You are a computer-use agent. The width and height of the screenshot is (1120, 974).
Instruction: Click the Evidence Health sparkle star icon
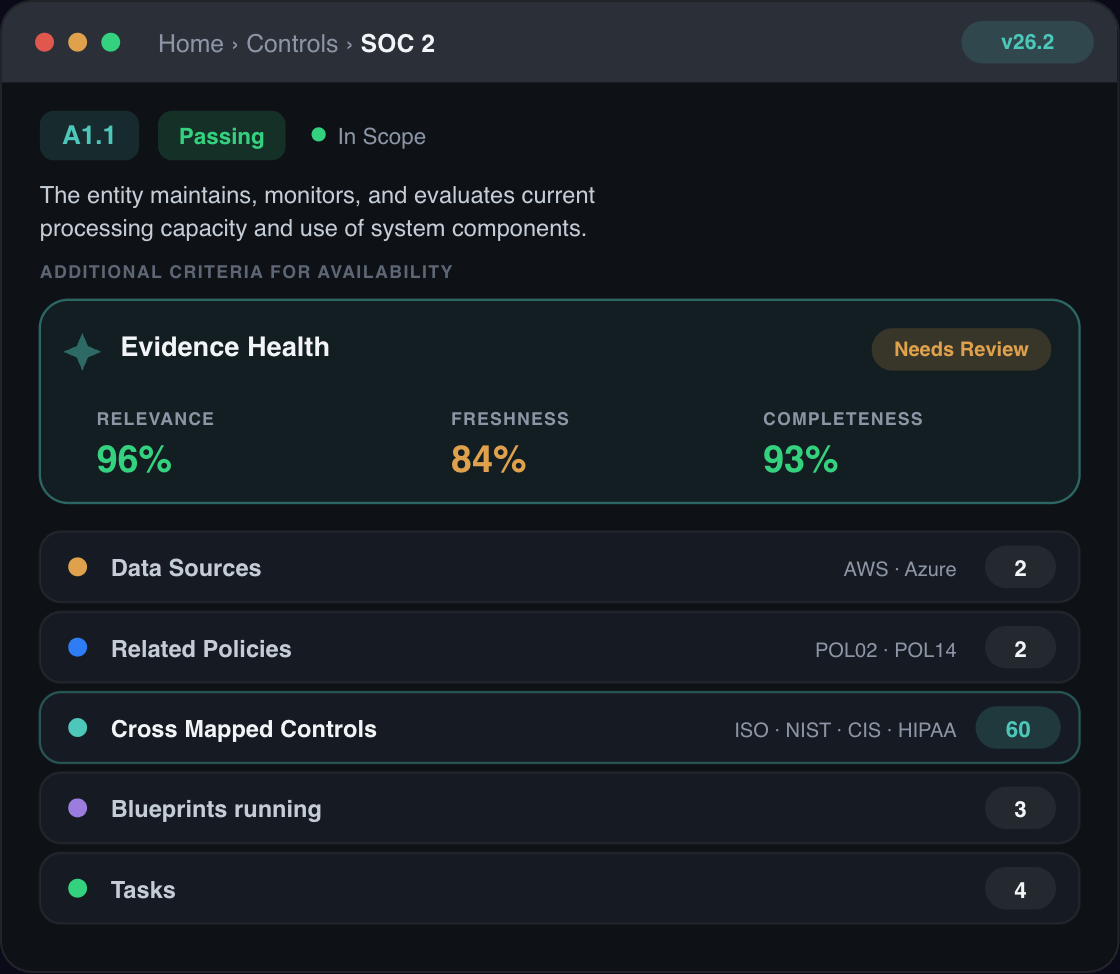pos(82,351)
